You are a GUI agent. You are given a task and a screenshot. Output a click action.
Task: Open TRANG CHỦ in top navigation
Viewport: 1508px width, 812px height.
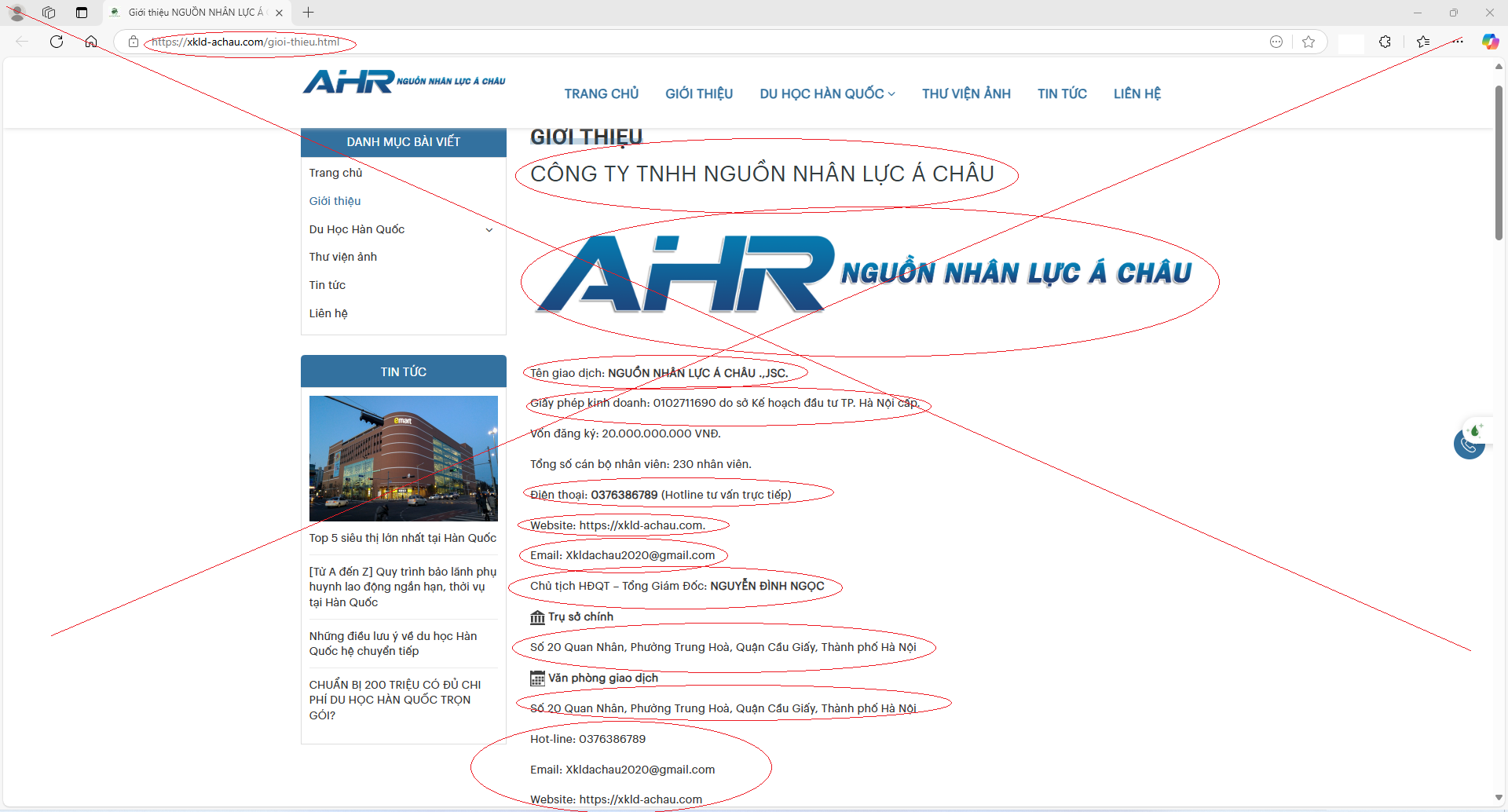click(602, 93)
